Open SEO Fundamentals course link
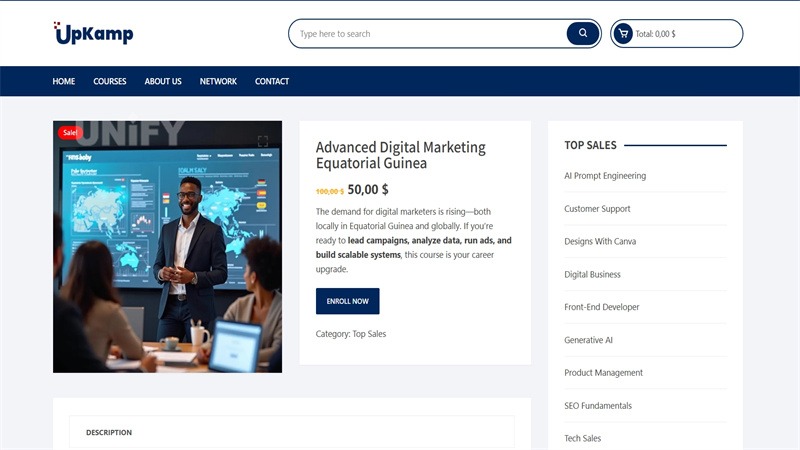Viewport: 800px width, 450px height. click(x=598, y=406)
